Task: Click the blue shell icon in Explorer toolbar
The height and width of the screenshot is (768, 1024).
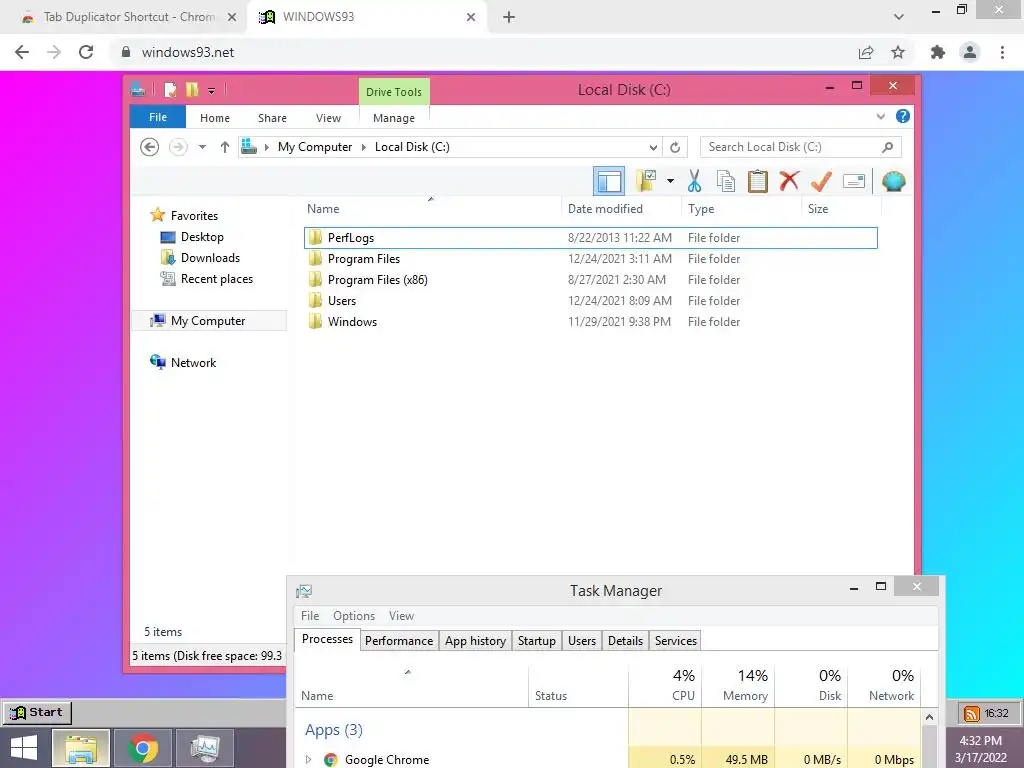Action: tap(893, 181)
